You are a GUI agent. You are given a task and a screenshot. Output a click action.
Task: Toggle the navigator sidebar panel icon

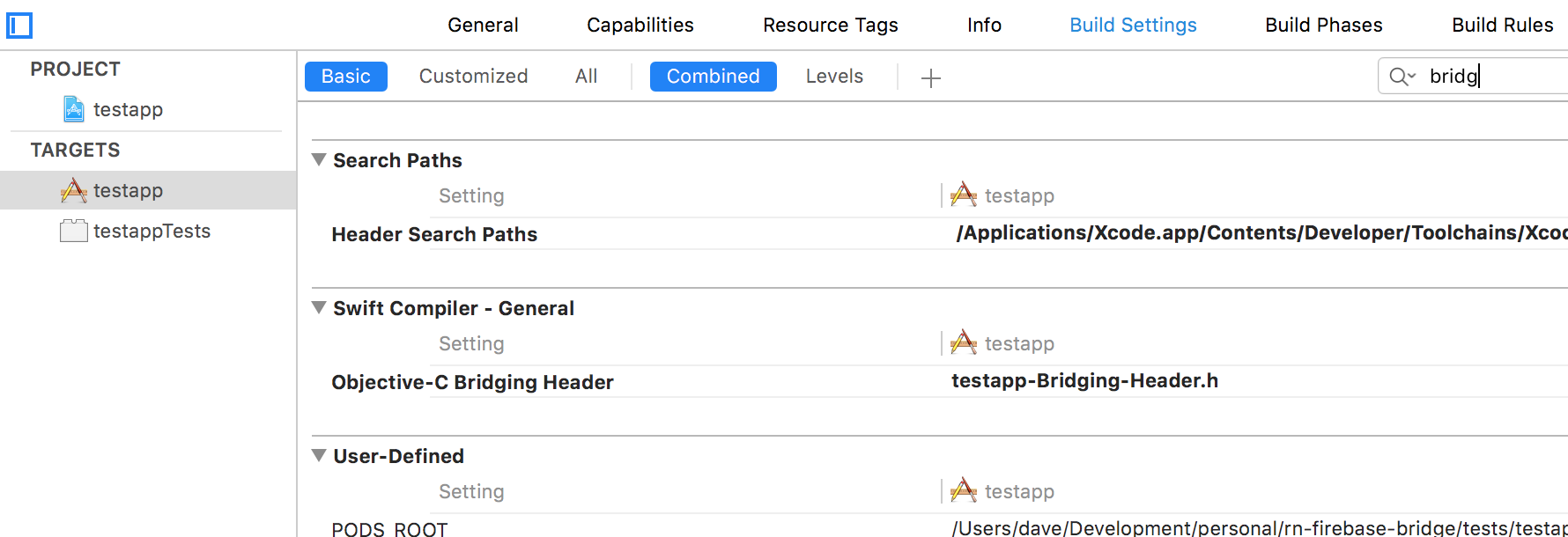pos(19,26)
